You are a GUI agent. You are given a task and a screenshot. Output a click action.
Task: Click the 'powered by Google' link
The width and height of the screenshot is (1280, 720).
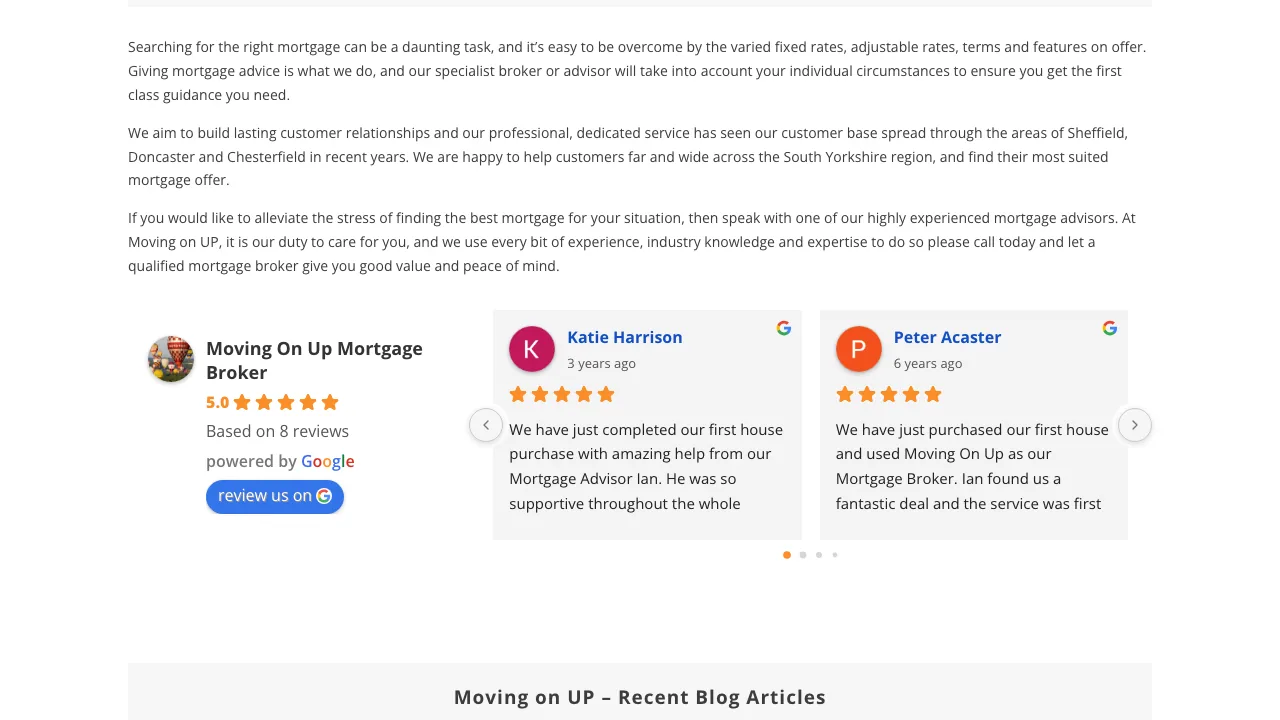280,461
